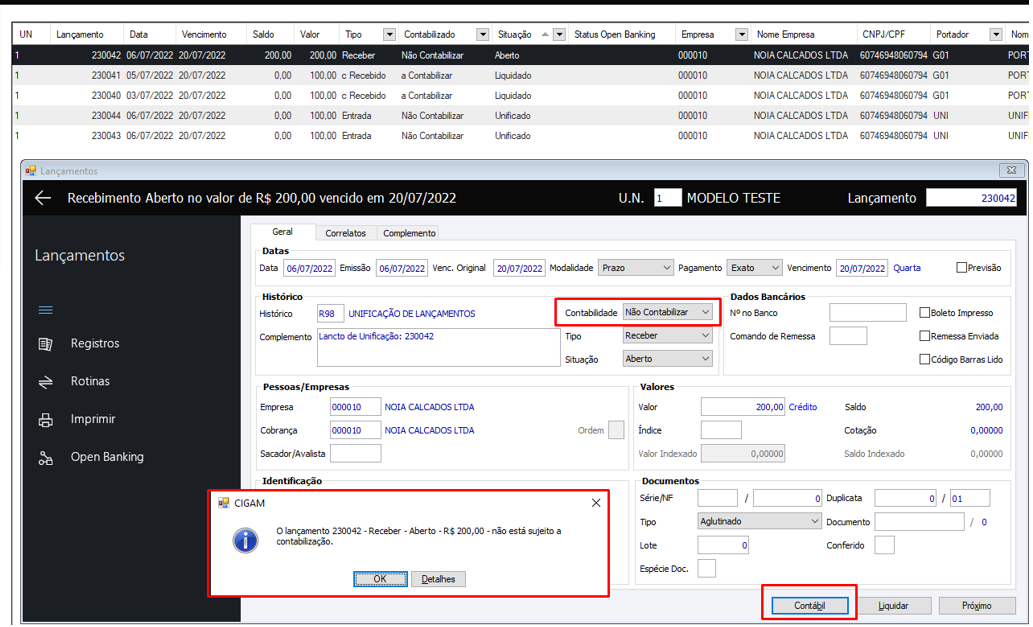Image resolution: width=1033 pixels, height=627 pixels.
Task: Open Rotinas from the sidebar
Action: [x=90, y=381]
